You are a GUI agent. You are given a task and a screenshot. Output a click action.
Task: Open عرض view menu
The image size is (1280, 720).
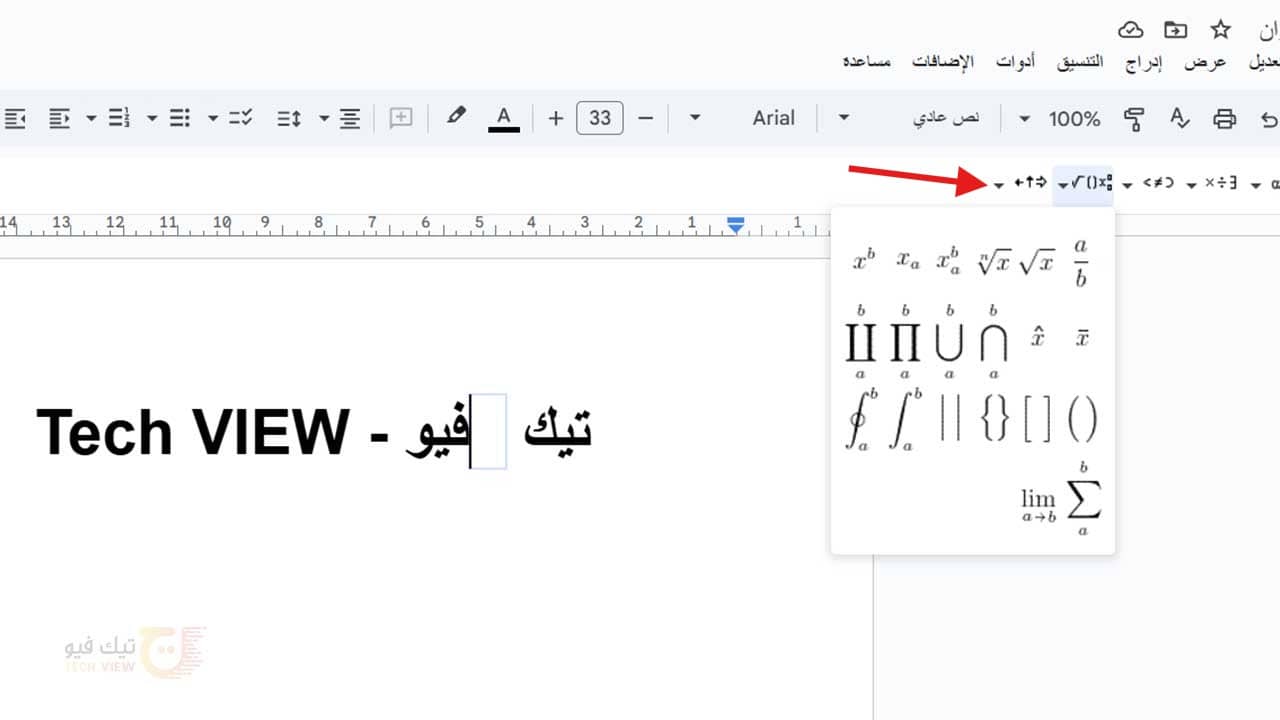[1206, 62]
